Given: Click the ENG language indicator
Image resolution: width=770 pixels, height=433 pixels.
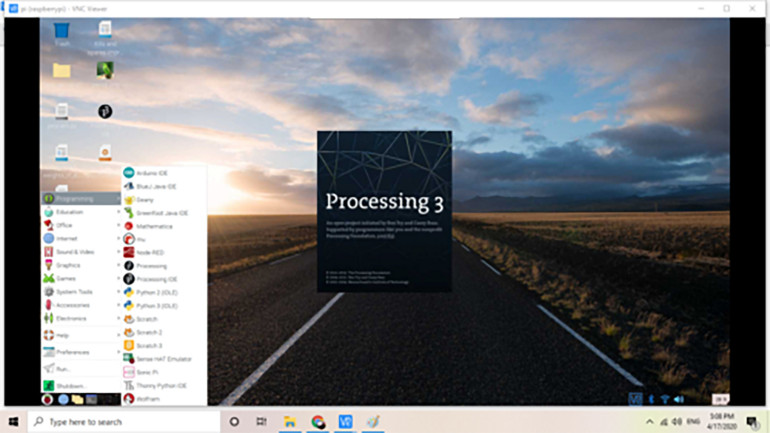Looking at the screenshot, I should coord(693,421).
